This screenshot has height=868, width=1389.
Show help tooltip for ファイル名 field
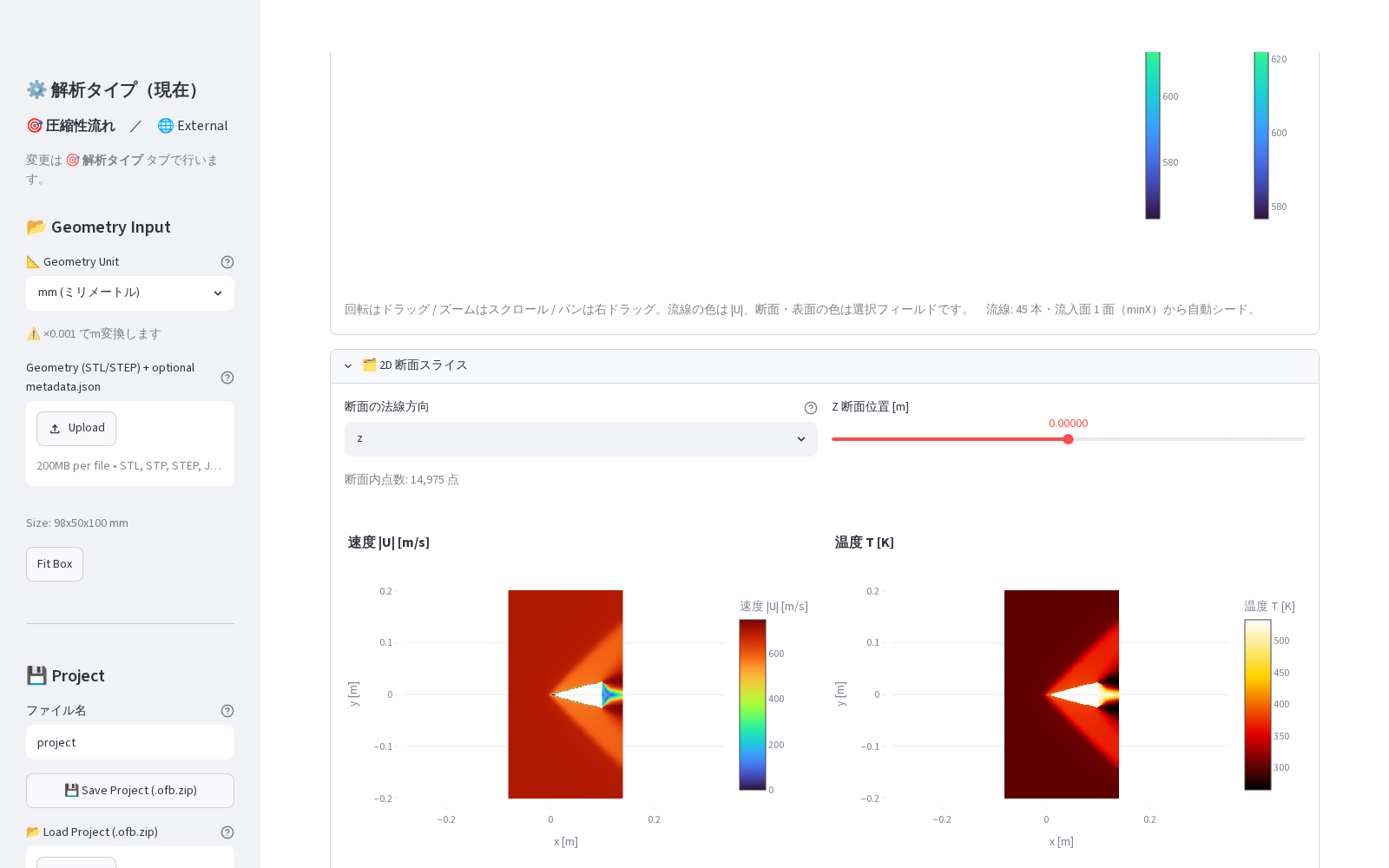(x=227, y=711)
